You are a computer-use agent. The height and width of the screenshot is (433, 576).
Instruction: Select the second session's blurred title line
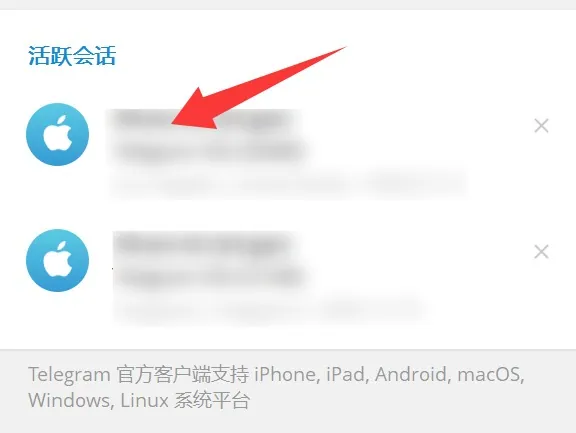tap(206, 243)
